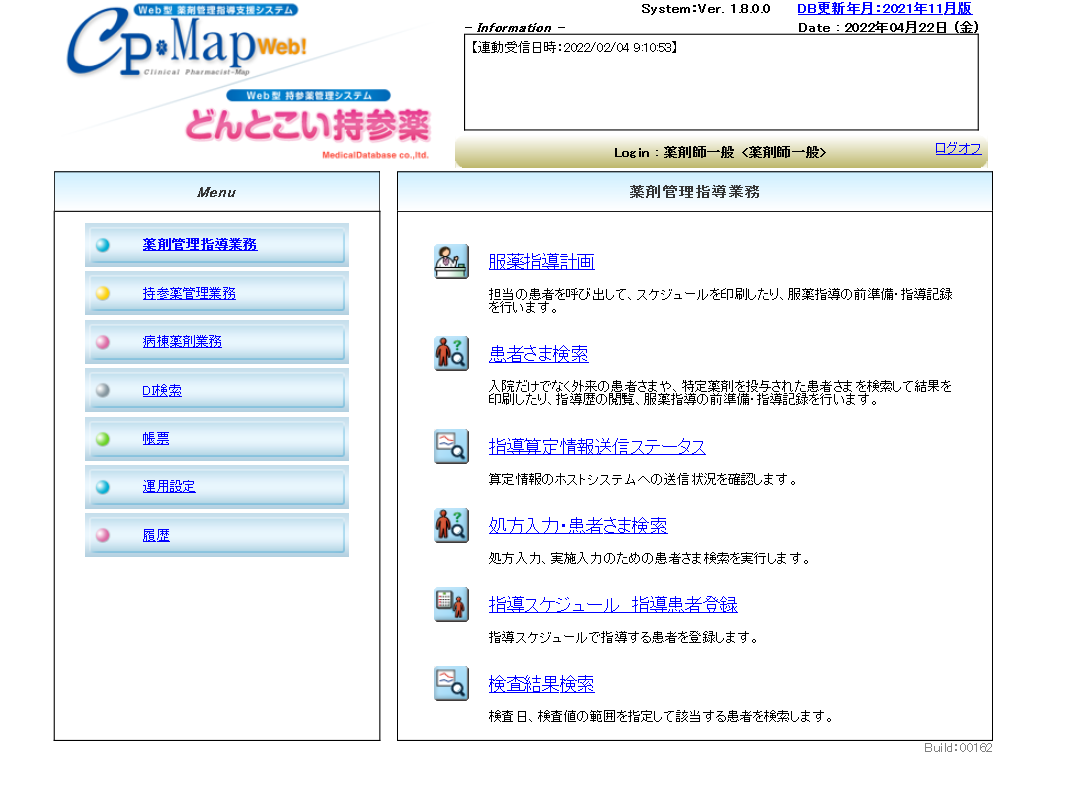Open the DI検索 menu entry
Image resolution: width=1073 pixels, height=792 pixels.
162,390
